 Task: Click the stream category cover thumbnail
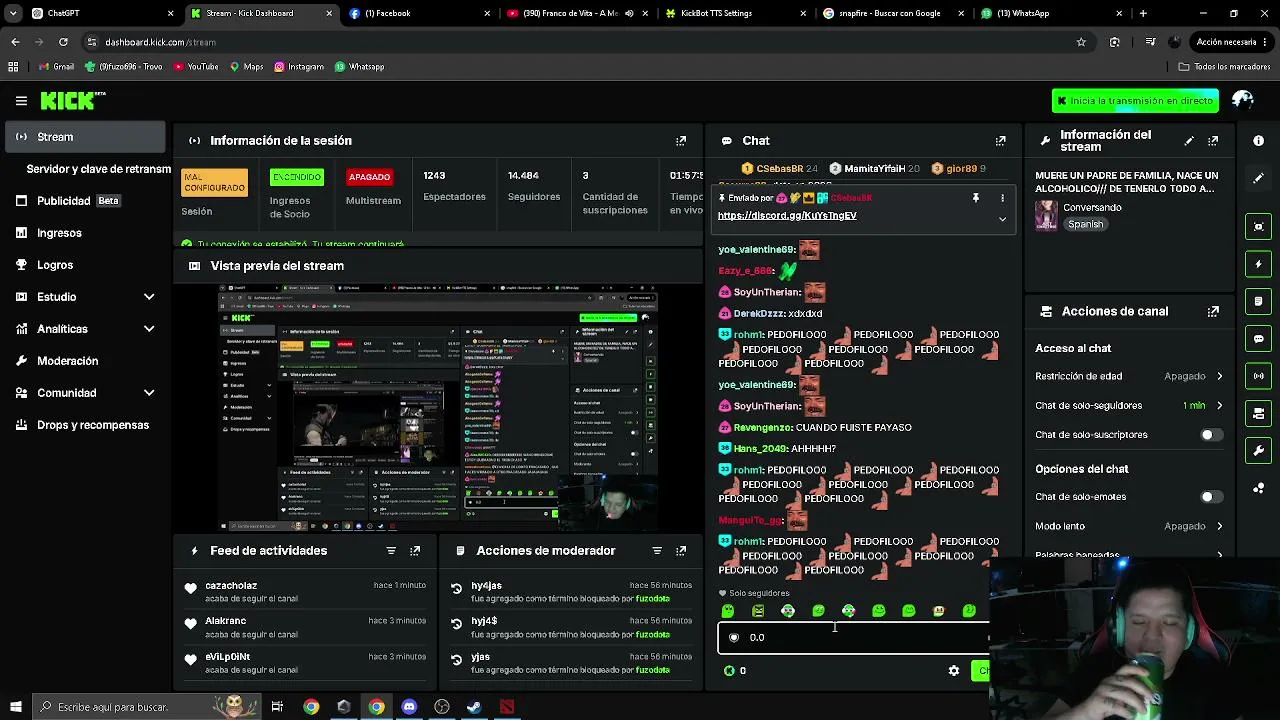(x=1046, y=216)
